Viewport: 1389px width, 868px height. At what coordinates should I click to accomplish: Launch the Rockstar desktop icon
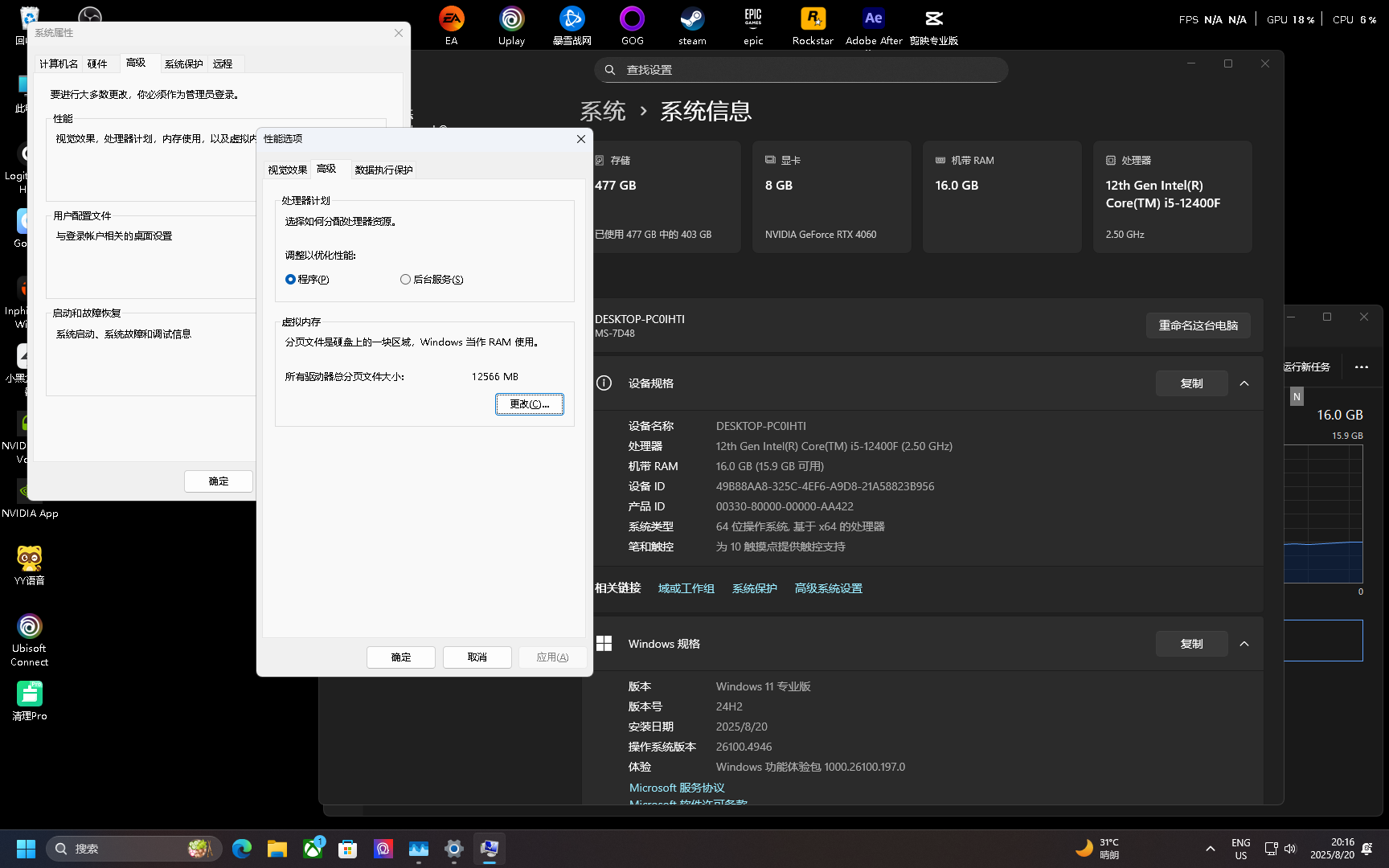click(x=813, y=25)
